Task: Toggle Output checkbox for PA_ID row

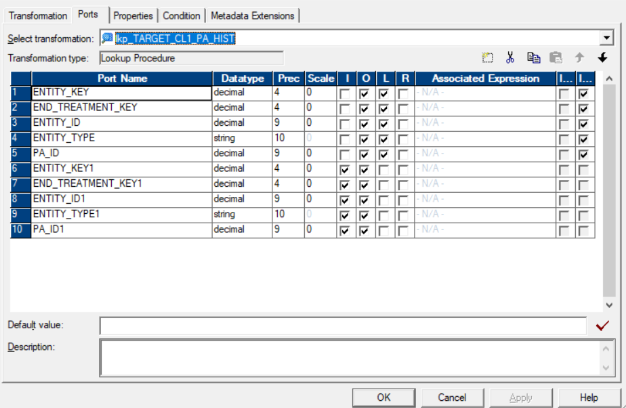Action: pyautogui.click(x=364, y=154)
